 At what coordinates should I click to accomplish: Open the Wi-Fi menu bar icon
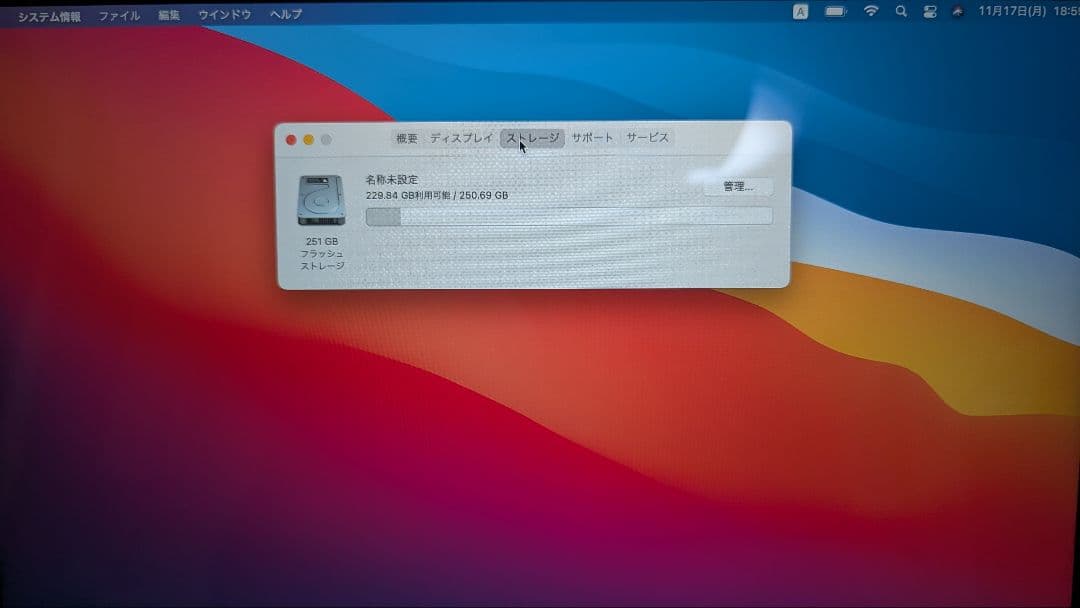[x=871, y=12]
